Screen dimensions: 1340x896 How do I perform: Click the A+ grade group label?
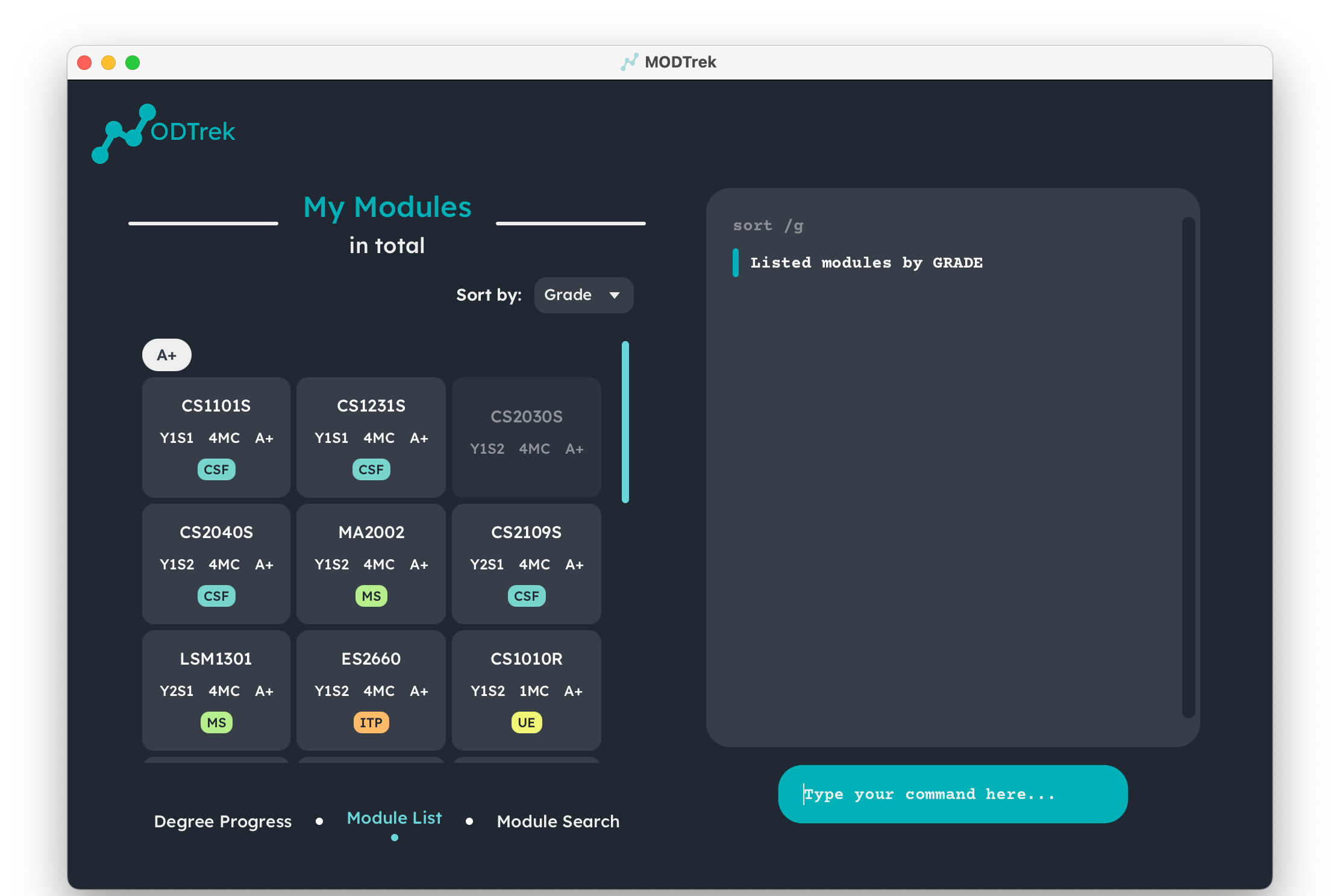(167, 355)
